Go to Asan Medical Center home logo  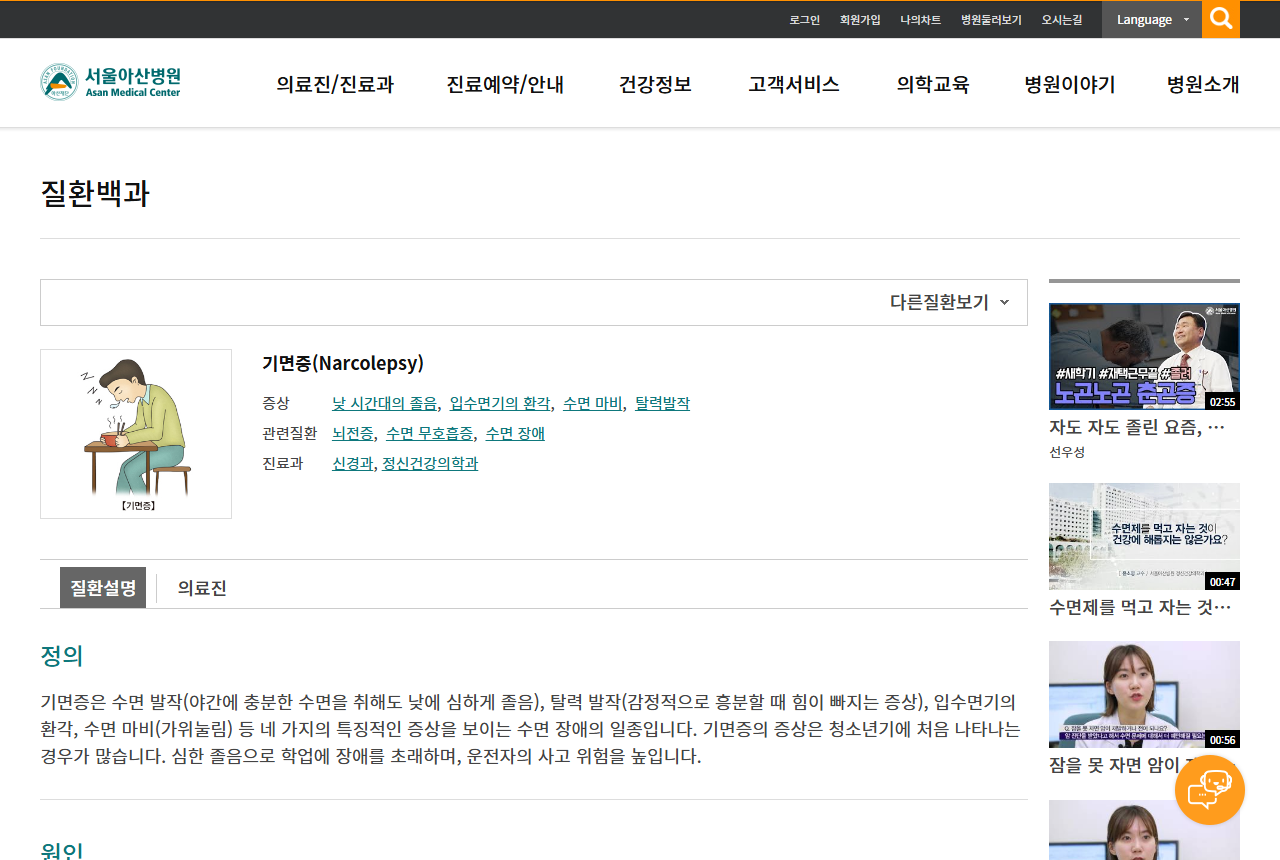tap(111, 82)
